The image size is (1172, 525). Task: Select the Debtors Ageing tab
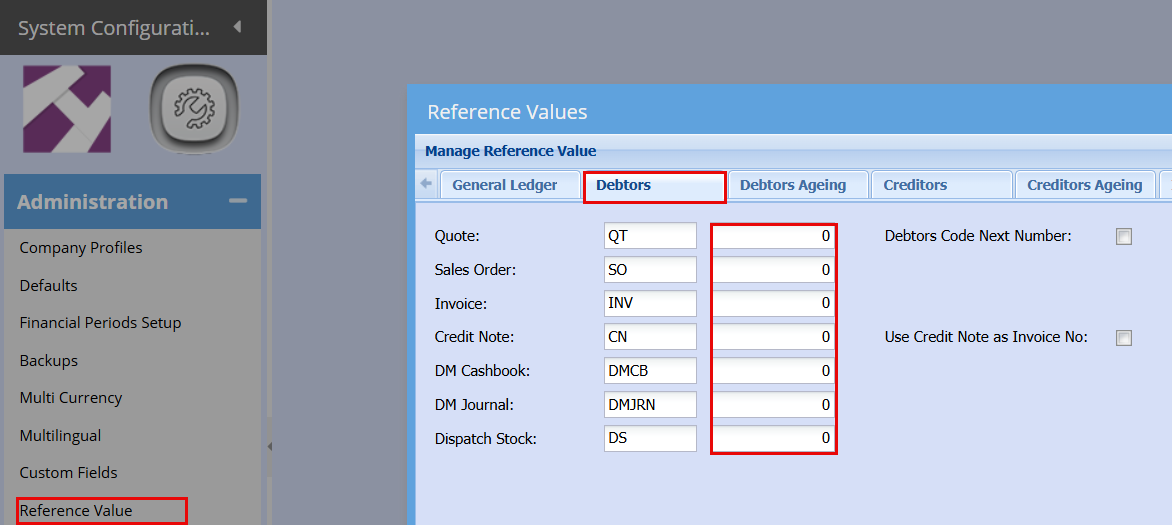[792, 185]
